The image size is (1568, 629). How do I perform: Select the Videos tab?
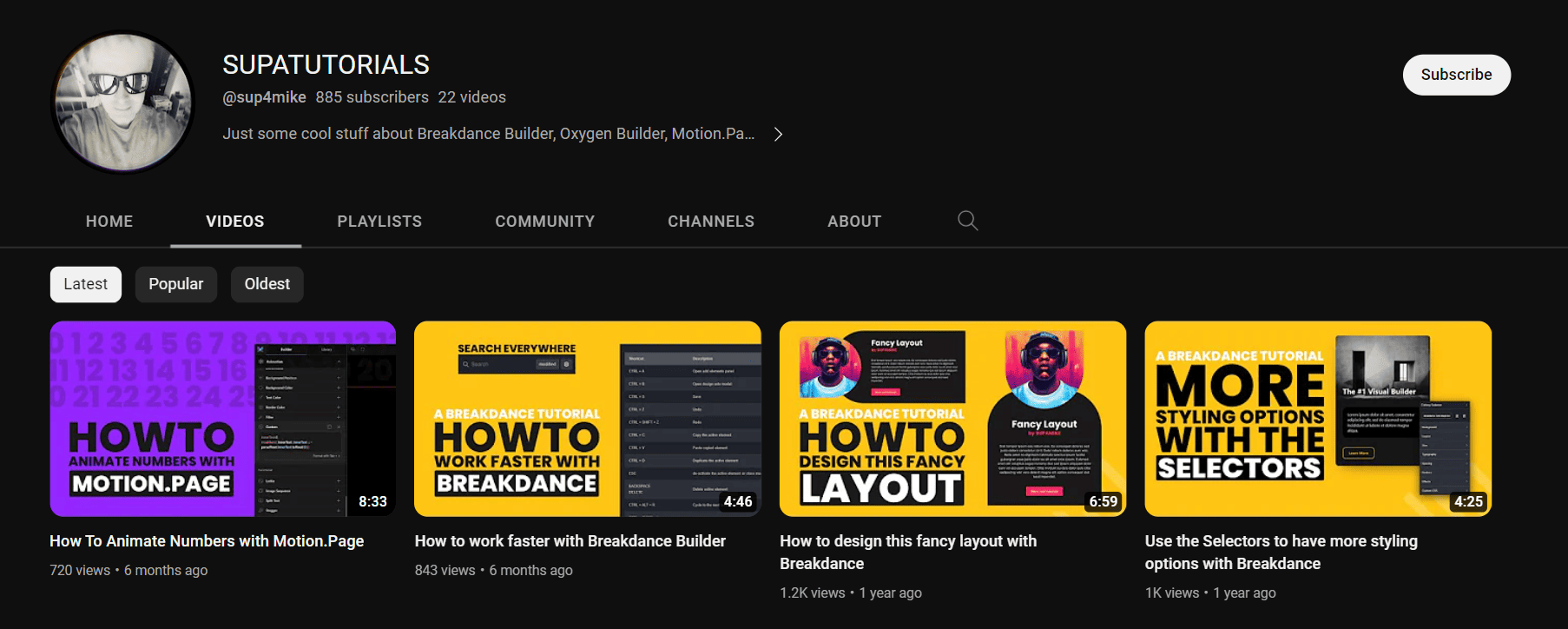pyautogui.click(x=235, y=222)
